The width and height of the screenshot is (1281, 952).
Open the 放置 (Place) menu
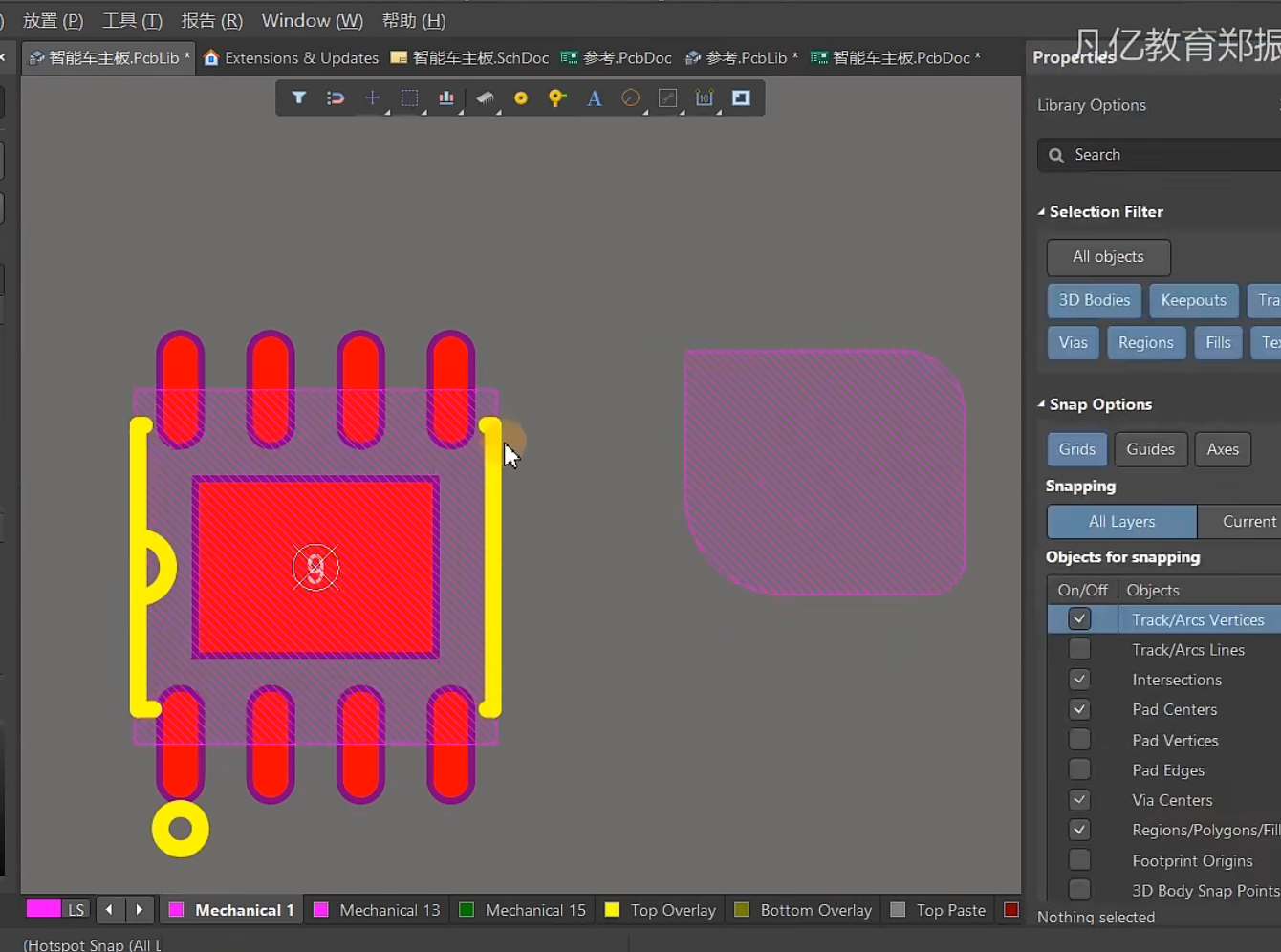click(x=53, y=20)
